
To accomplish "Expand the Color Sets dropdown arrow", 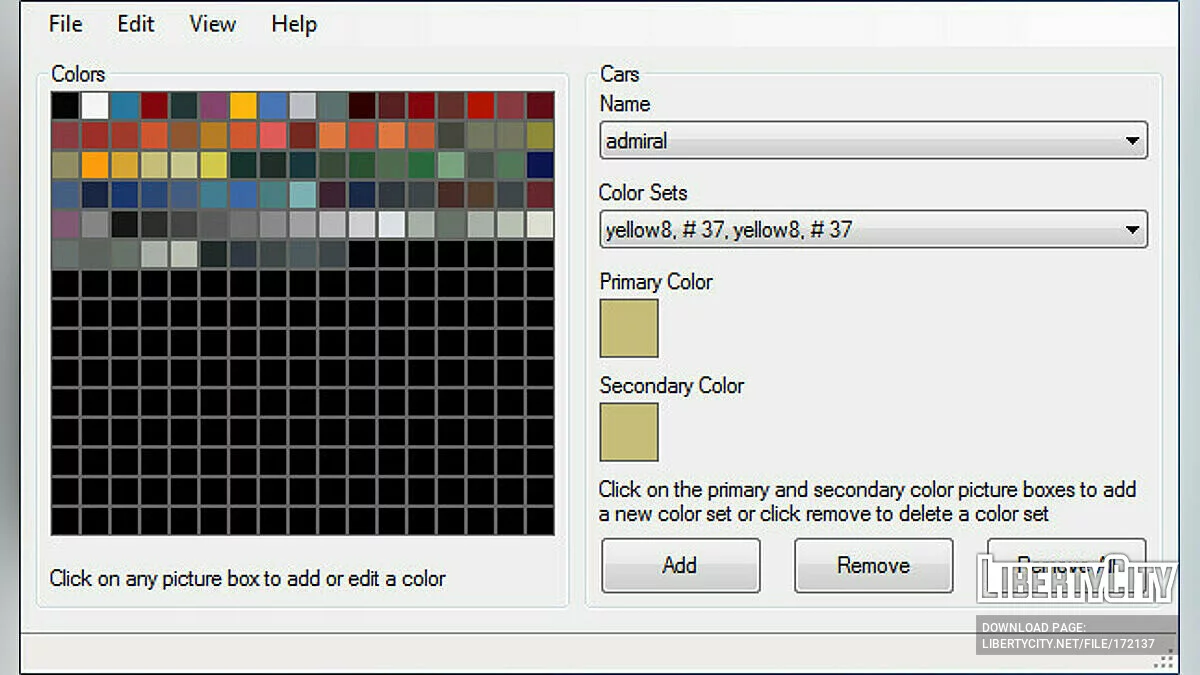I will [1132, 230].
